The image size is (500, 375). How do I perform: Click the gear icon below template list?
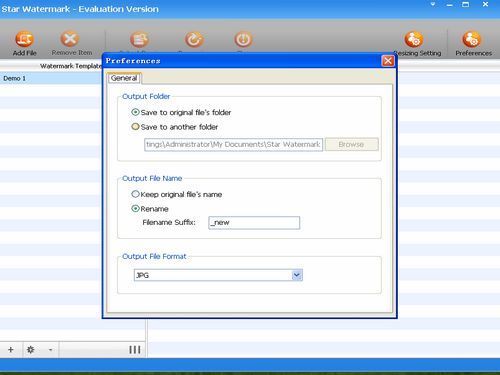[31, 350]
